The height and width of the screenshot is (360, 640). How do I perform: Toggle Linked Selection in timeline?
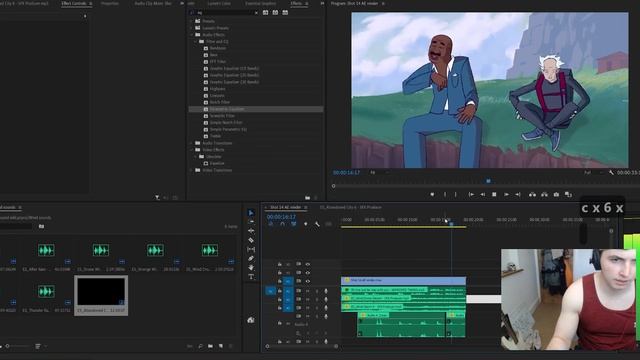click(x=293, y=224)
